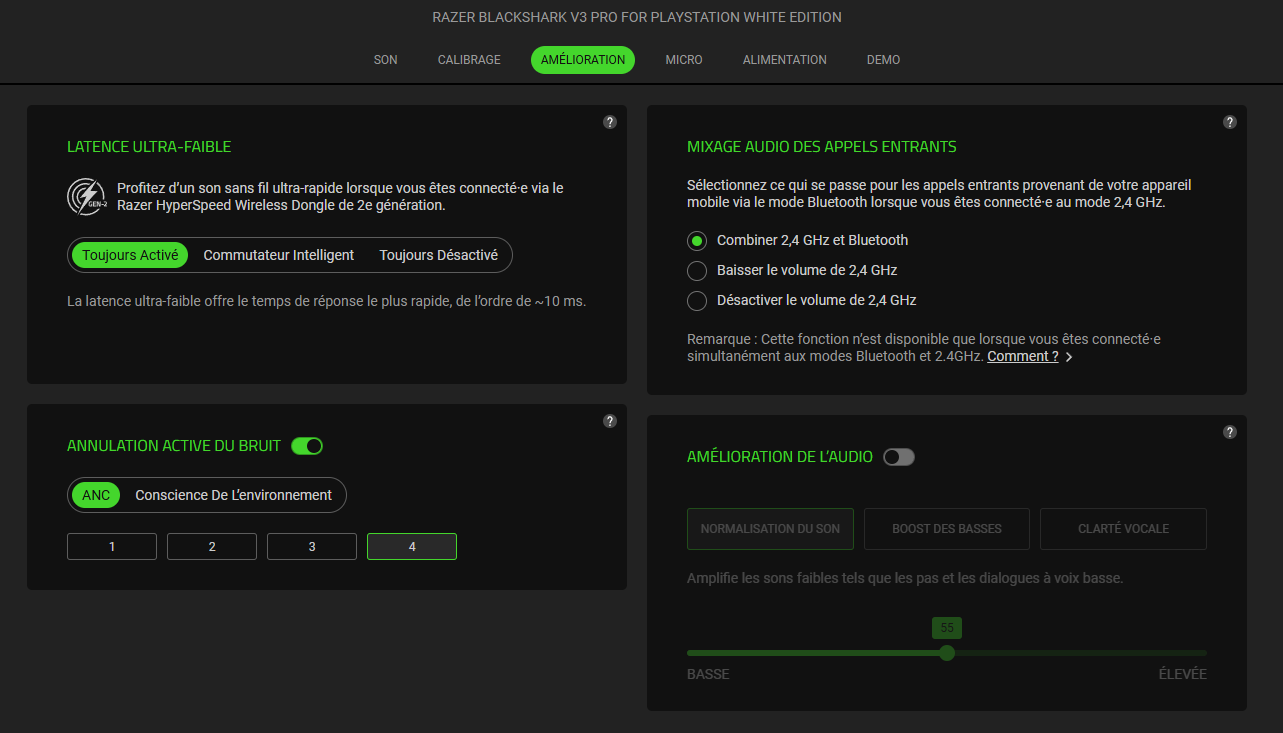Click the Boost des Basses button
Viewport: 1283px width, 733px height.
947,529
